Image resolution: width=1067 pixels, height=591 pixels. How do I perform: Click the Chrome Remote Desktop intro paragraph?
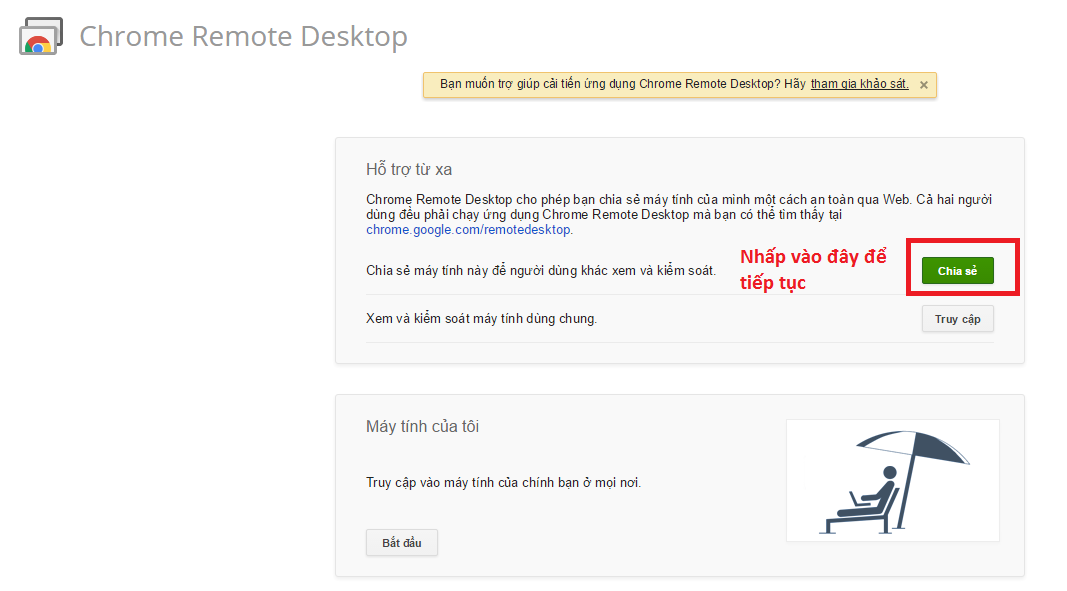coord(679,214)
